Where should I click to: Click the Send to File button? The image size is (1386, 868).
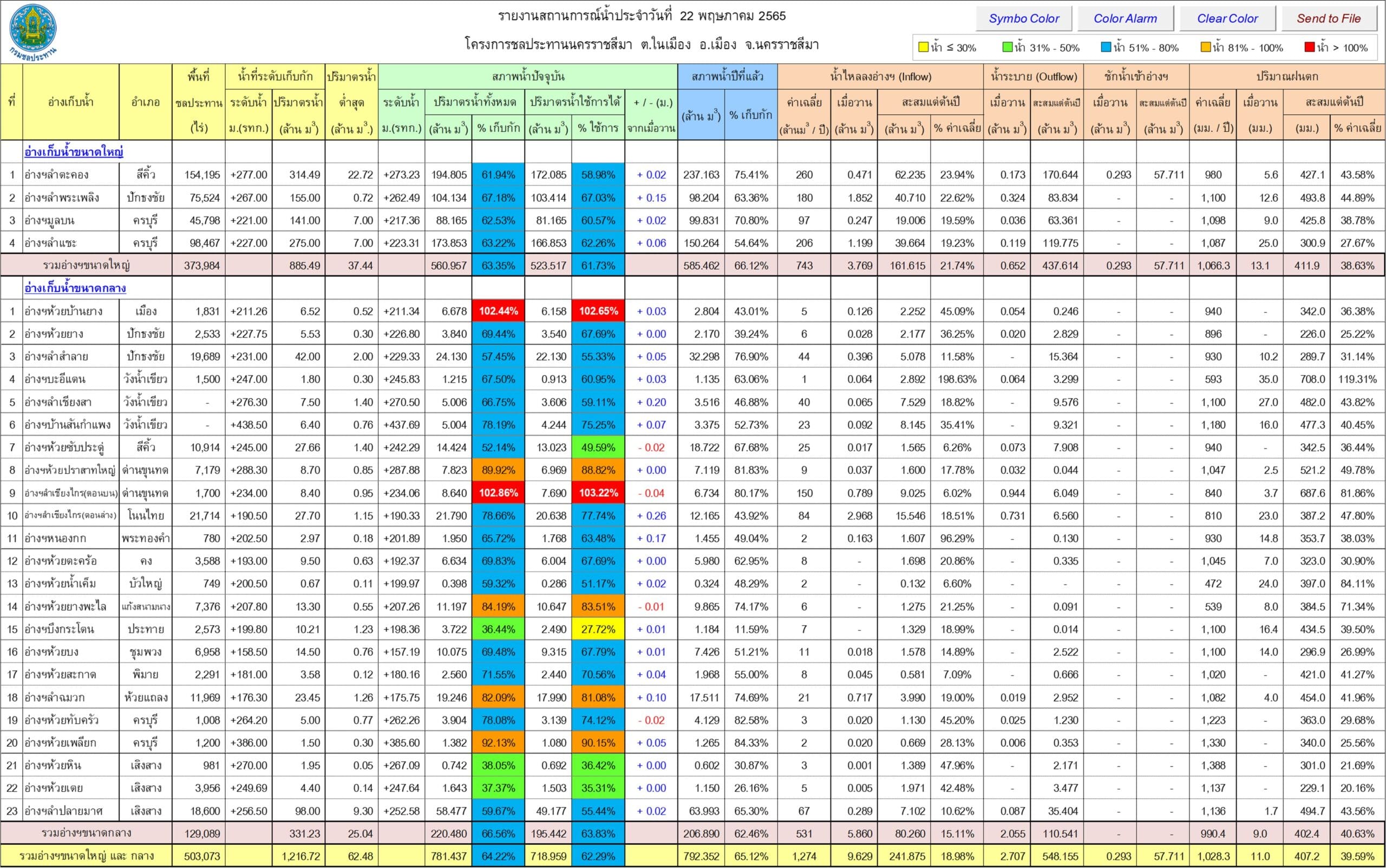1328,18
